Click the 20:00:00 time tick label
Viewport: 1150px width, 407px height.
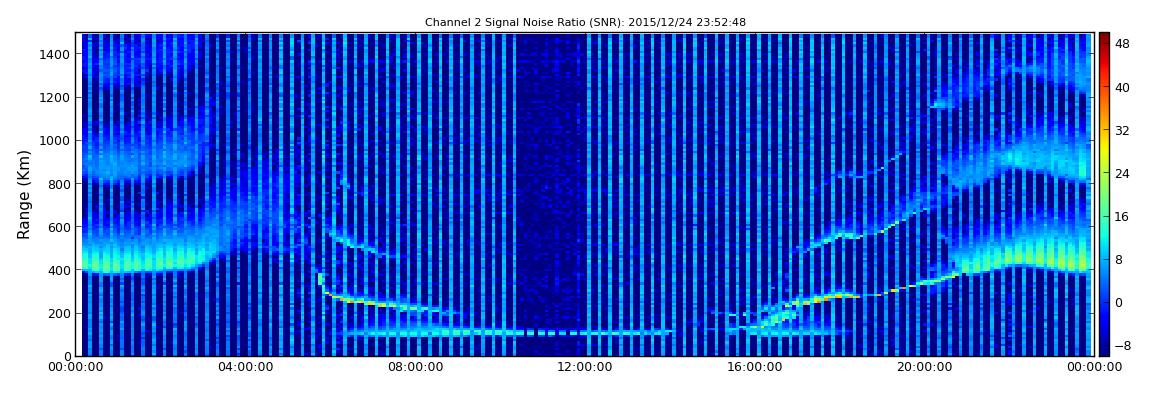point(923,367)
